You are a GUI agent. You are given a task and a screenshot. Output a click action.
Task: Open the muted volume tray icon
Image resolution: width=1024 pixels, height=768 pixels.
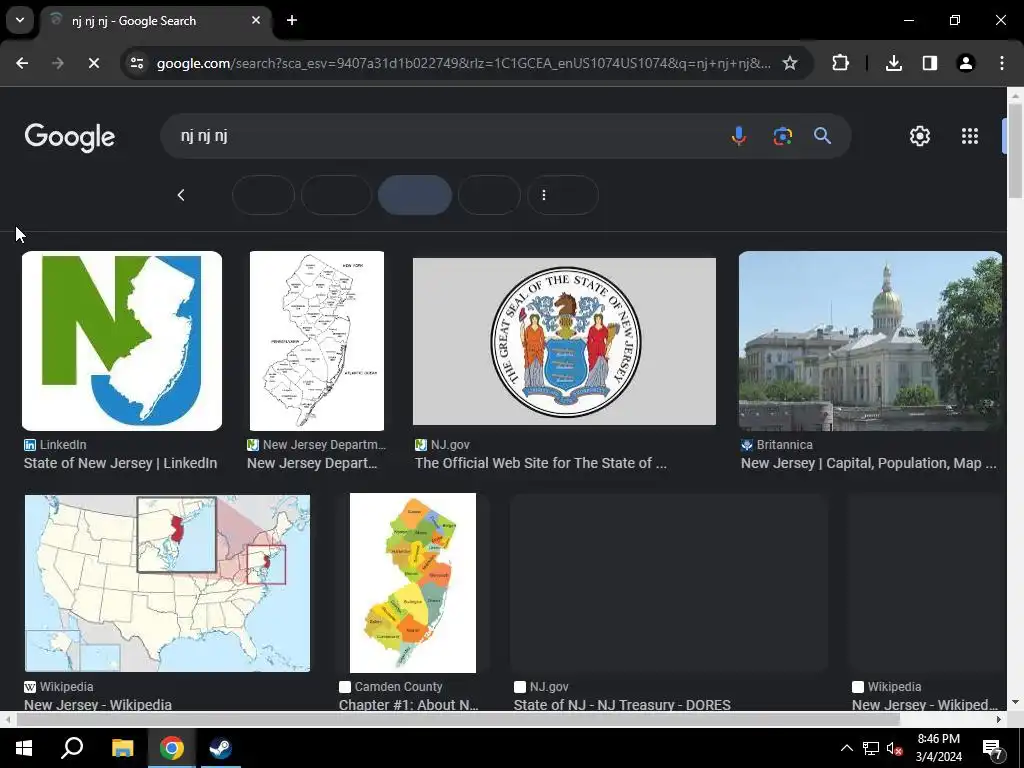coord(895,748)
